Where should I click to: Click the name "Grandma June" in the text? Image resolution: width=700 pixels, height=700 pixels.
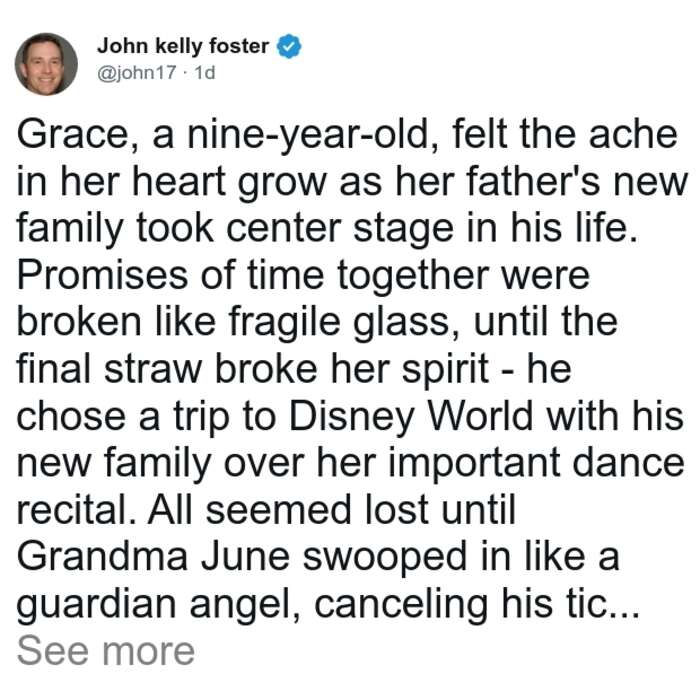click(x=154, y=557)
